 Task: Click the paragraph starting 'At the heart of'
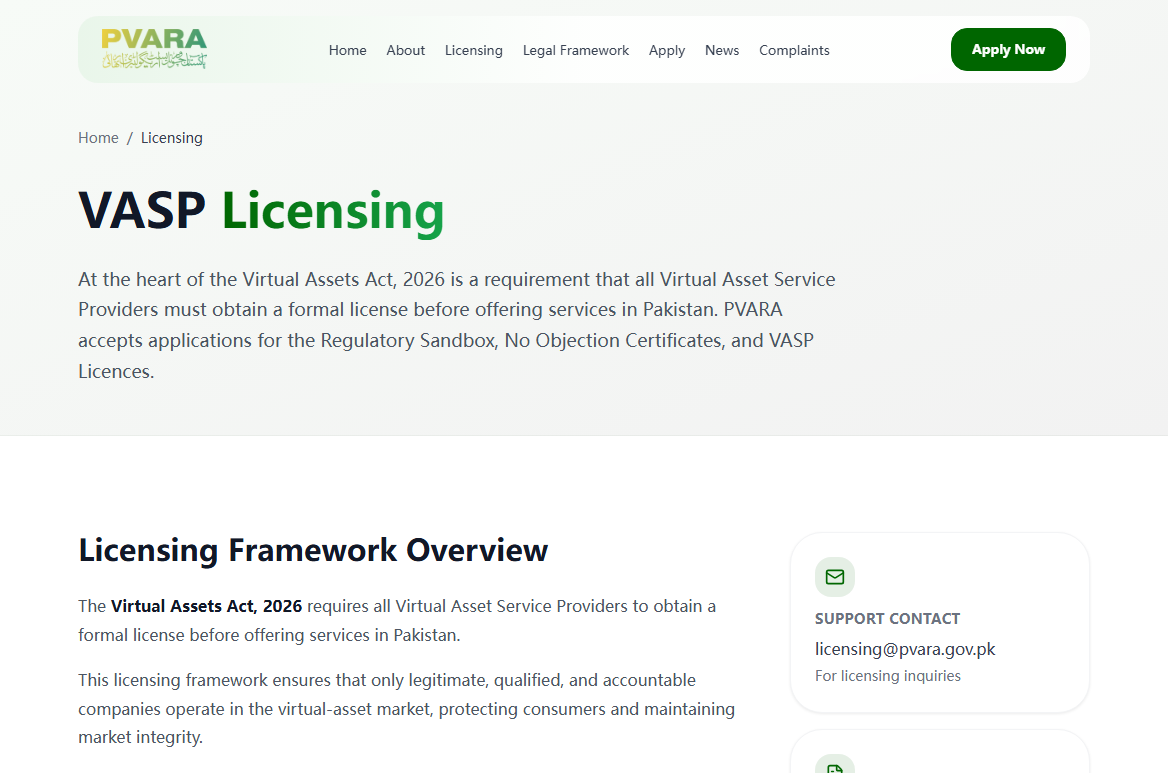(457, 325)
